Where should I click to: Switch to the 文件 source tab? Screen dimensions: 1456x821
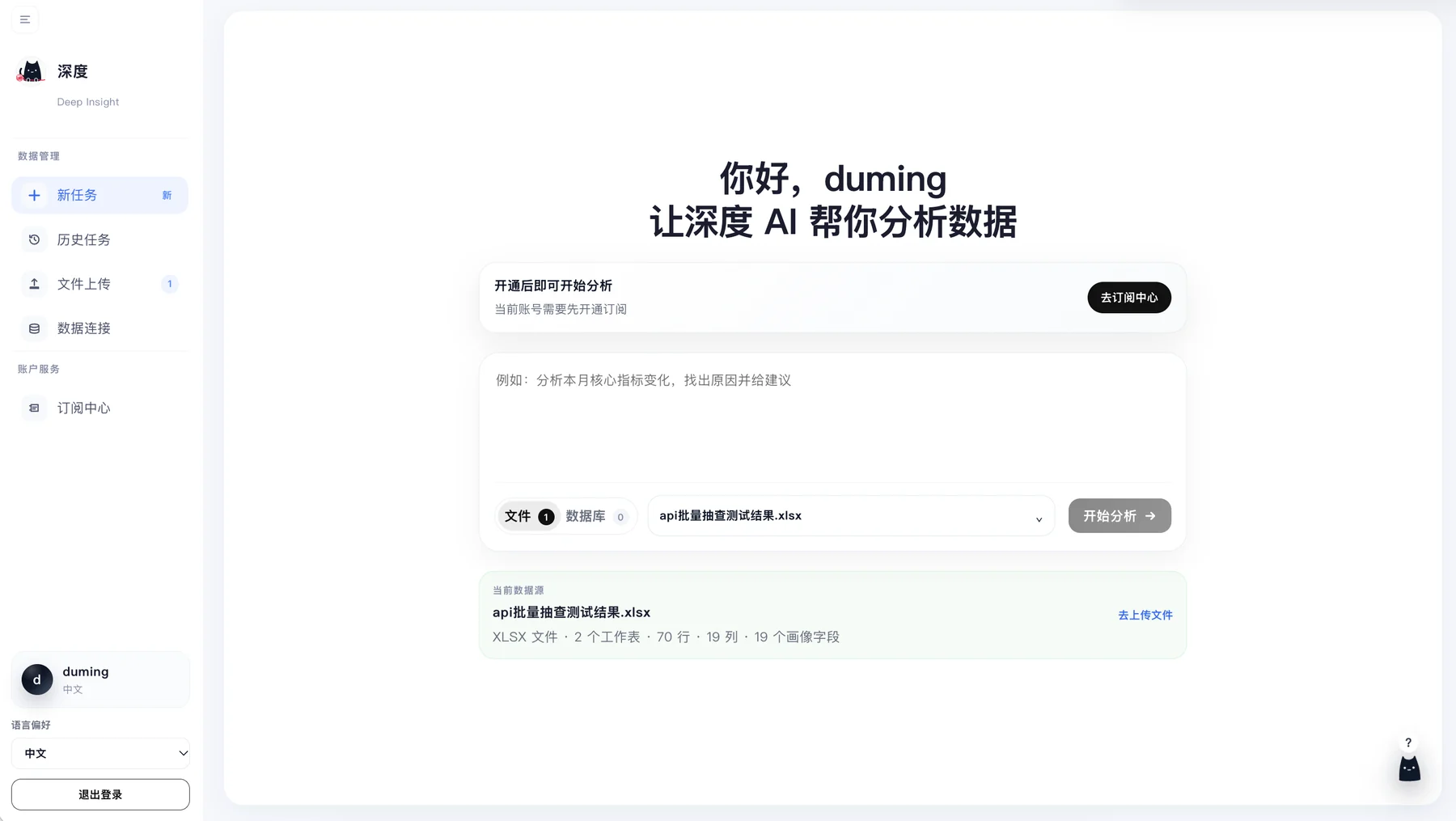pyautogui.click(x=529, y=516)
